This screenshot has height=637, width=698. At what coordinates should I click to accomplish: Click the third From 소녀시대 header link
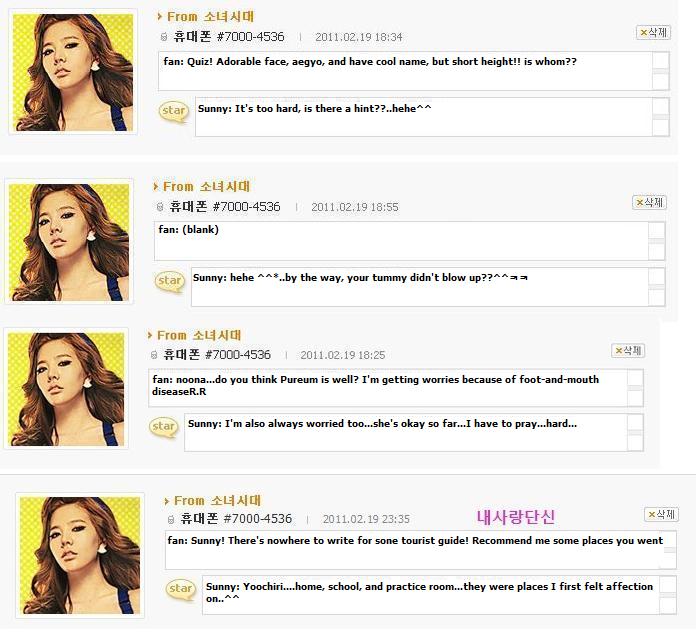pos(199,335)
